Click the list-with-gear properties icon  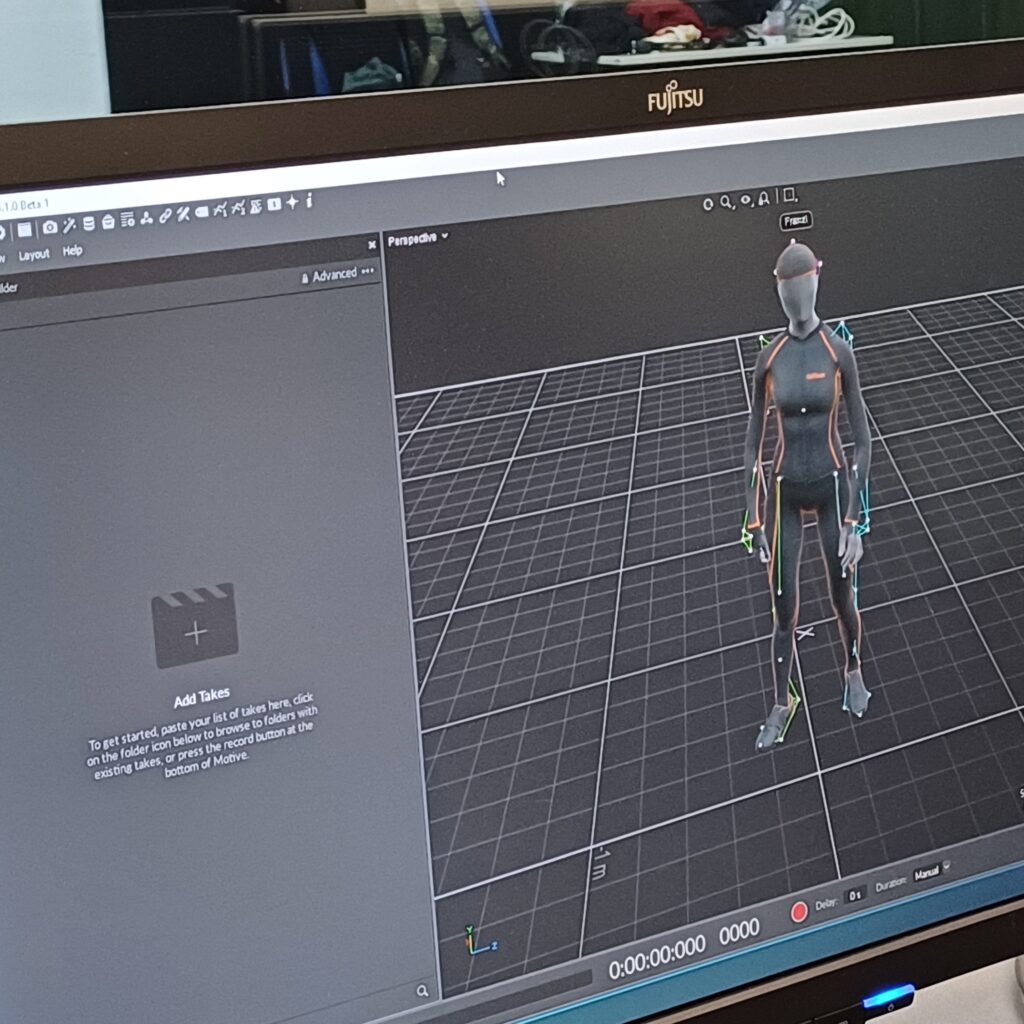[127, 219]
